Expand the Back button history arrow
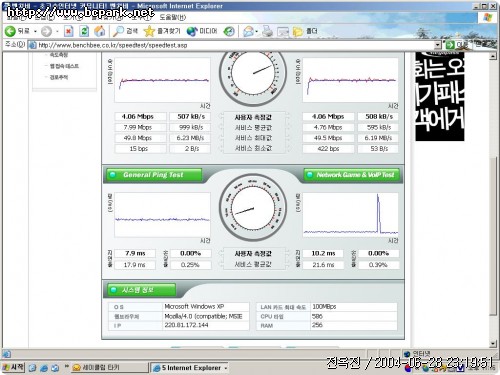This screenshot has height=375, width=500. (x=35, y=31)
